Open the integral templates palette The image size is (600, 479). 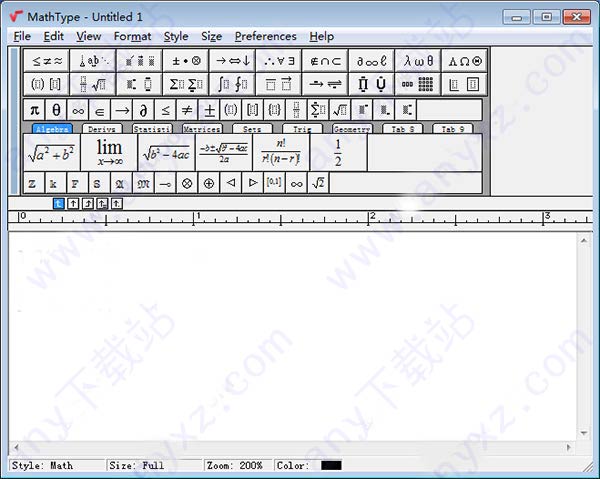click(x=232, y=84)
